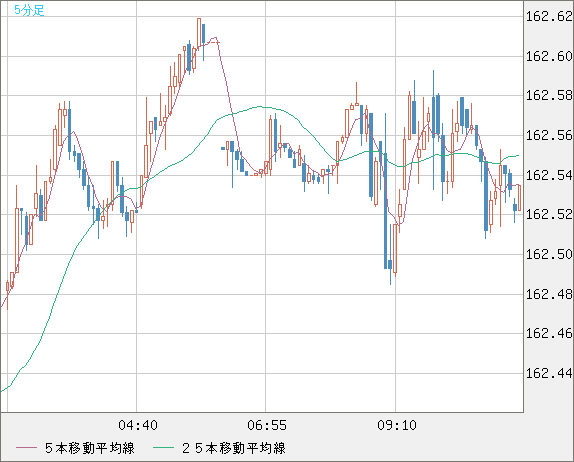Click the green 25本移動平均線 legend line
Image resolution: width=574 pixels, height=462 pixels.
point(163,448)
